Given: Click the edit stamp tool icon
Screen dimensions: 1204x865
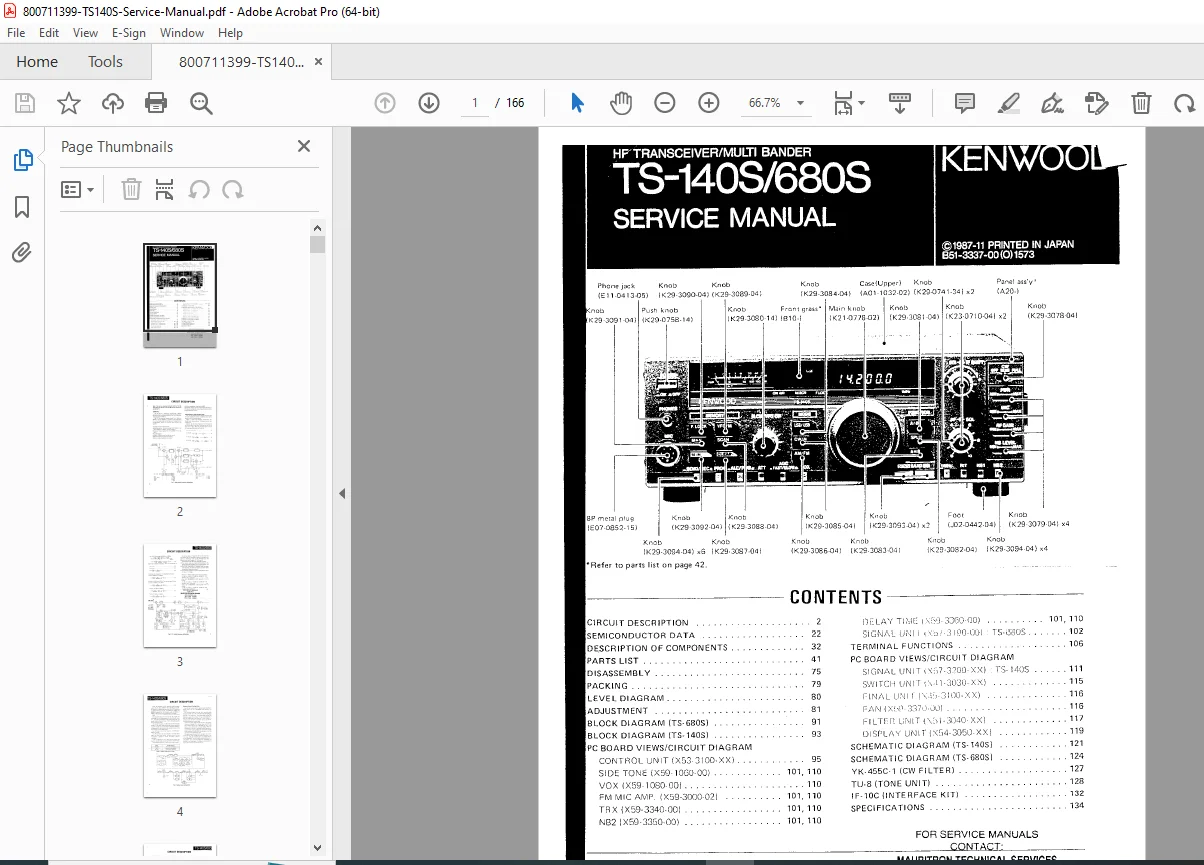Looking at the screenshot, I should click(1096, 103).
